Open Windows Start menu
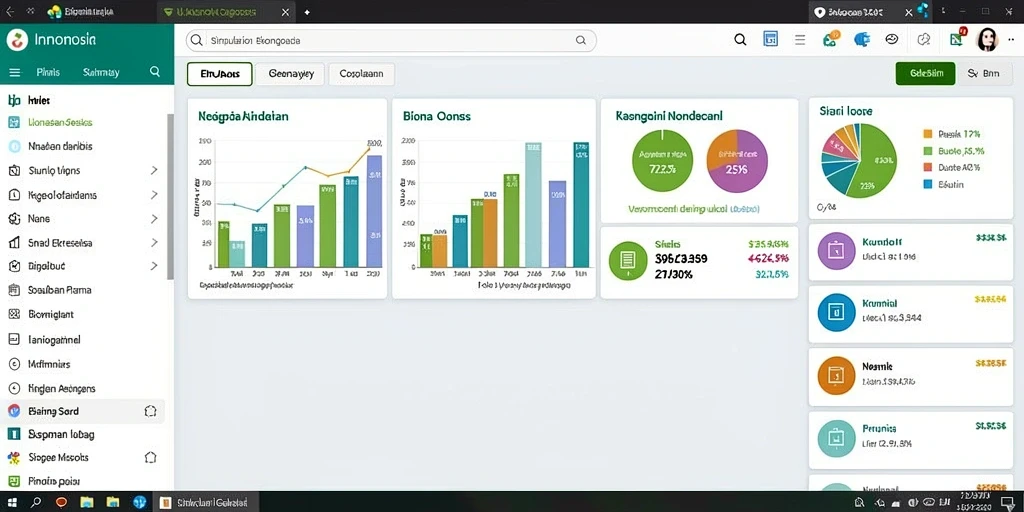Viewport: 1024px width, 512px height. (12, 502)
